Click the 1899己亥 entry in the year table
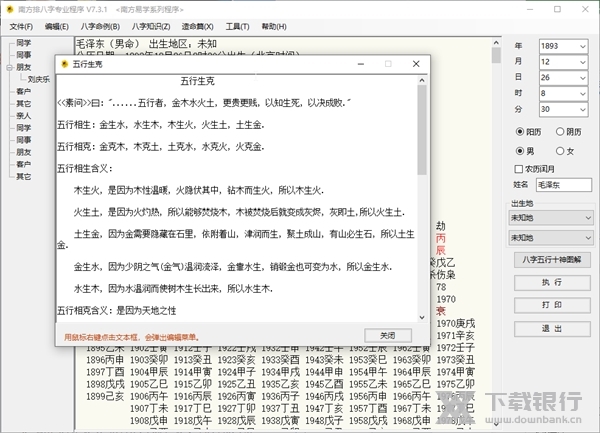 (105, 396)
